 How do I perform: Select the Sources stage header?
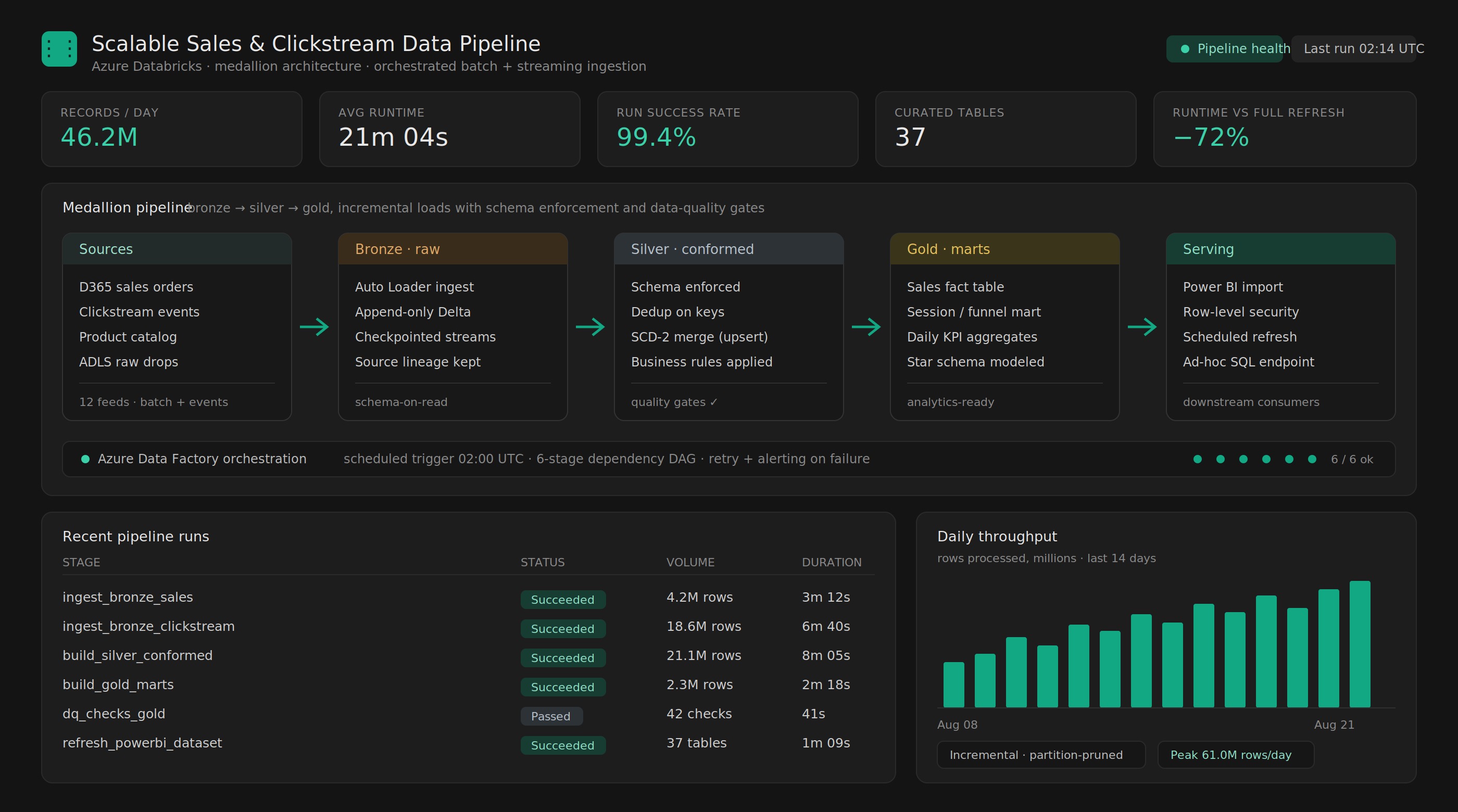(x=177, y=249)
